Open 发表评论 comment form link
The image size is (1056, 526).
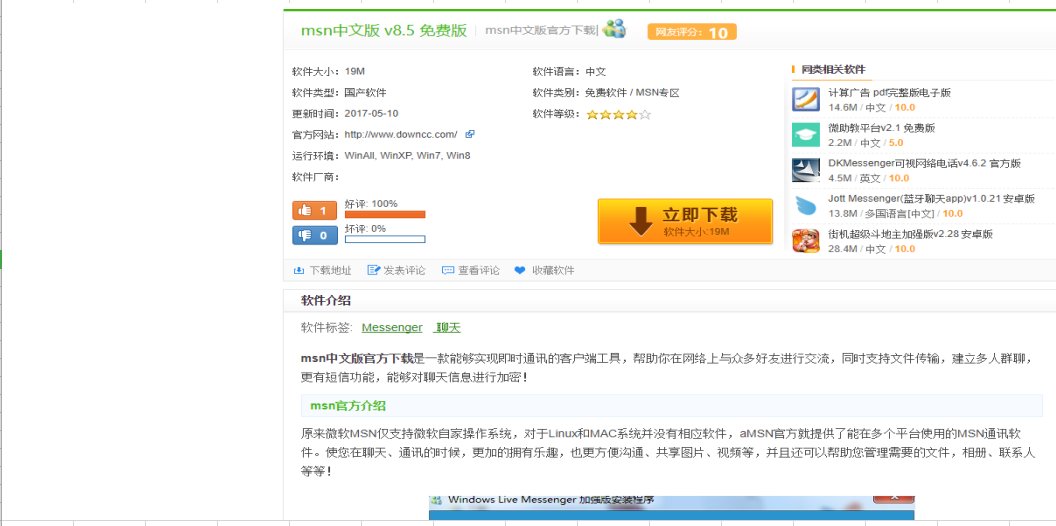tap(404, 271)
